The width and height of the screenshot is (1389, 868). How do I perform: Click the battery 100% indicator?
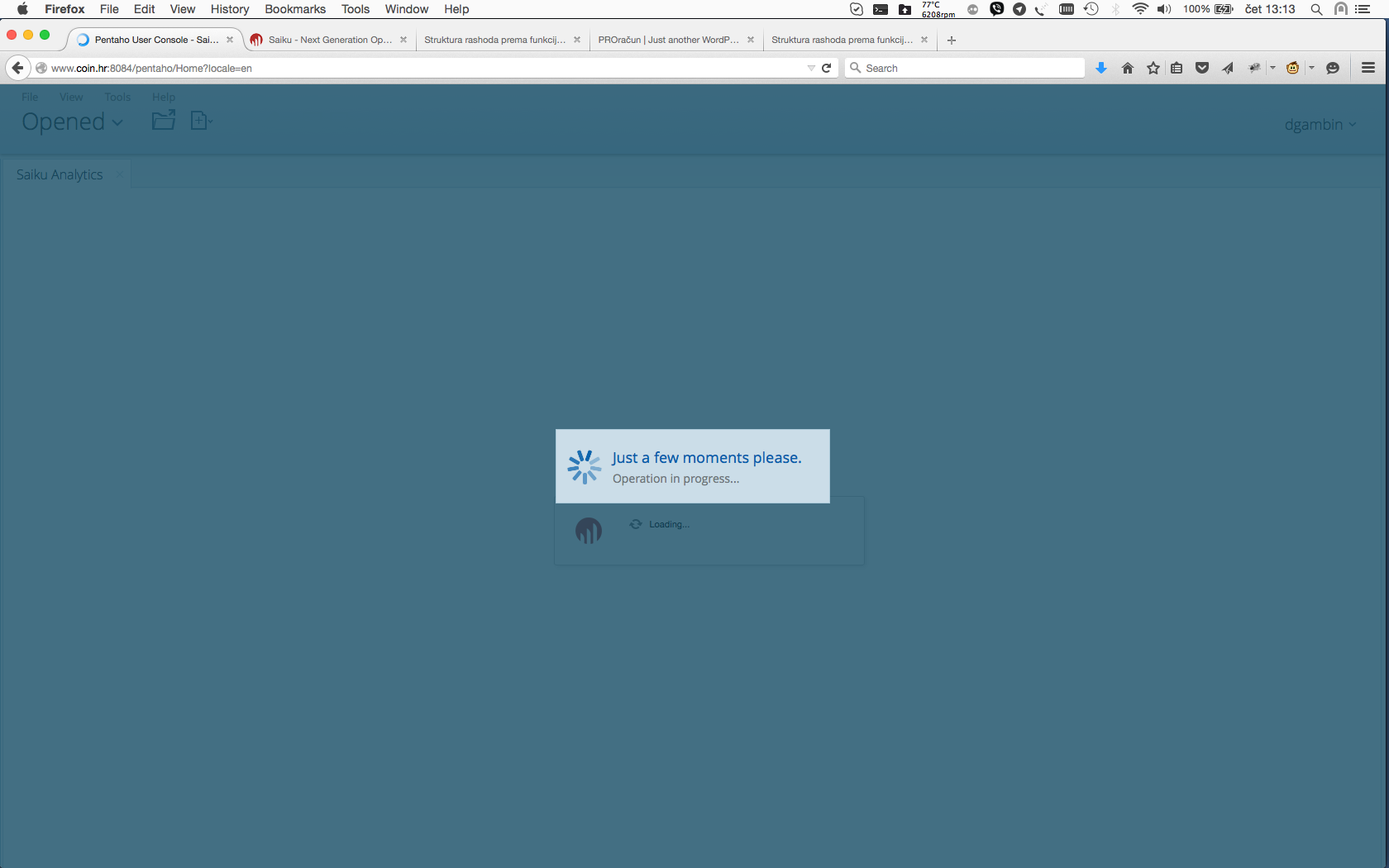click(1208, 9)
